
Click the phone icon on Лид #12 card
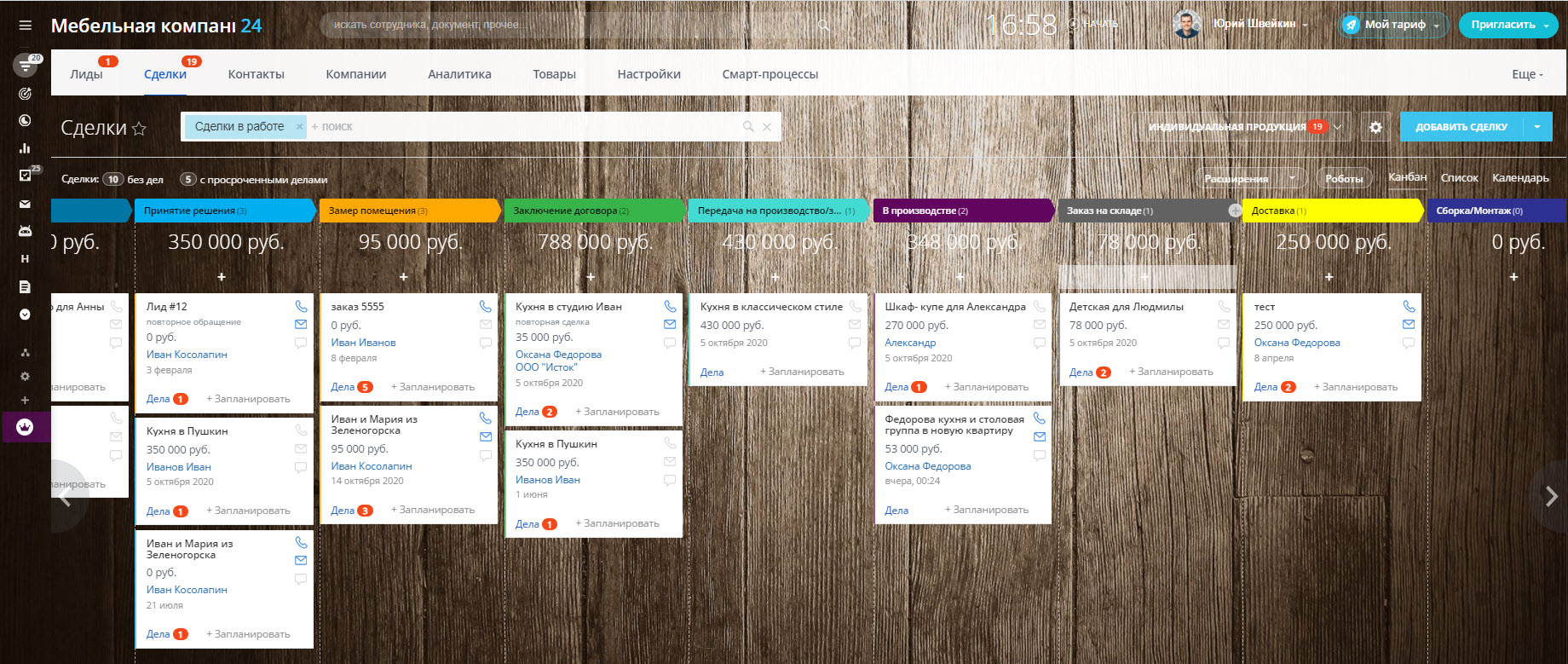click(x=301, y=306)
